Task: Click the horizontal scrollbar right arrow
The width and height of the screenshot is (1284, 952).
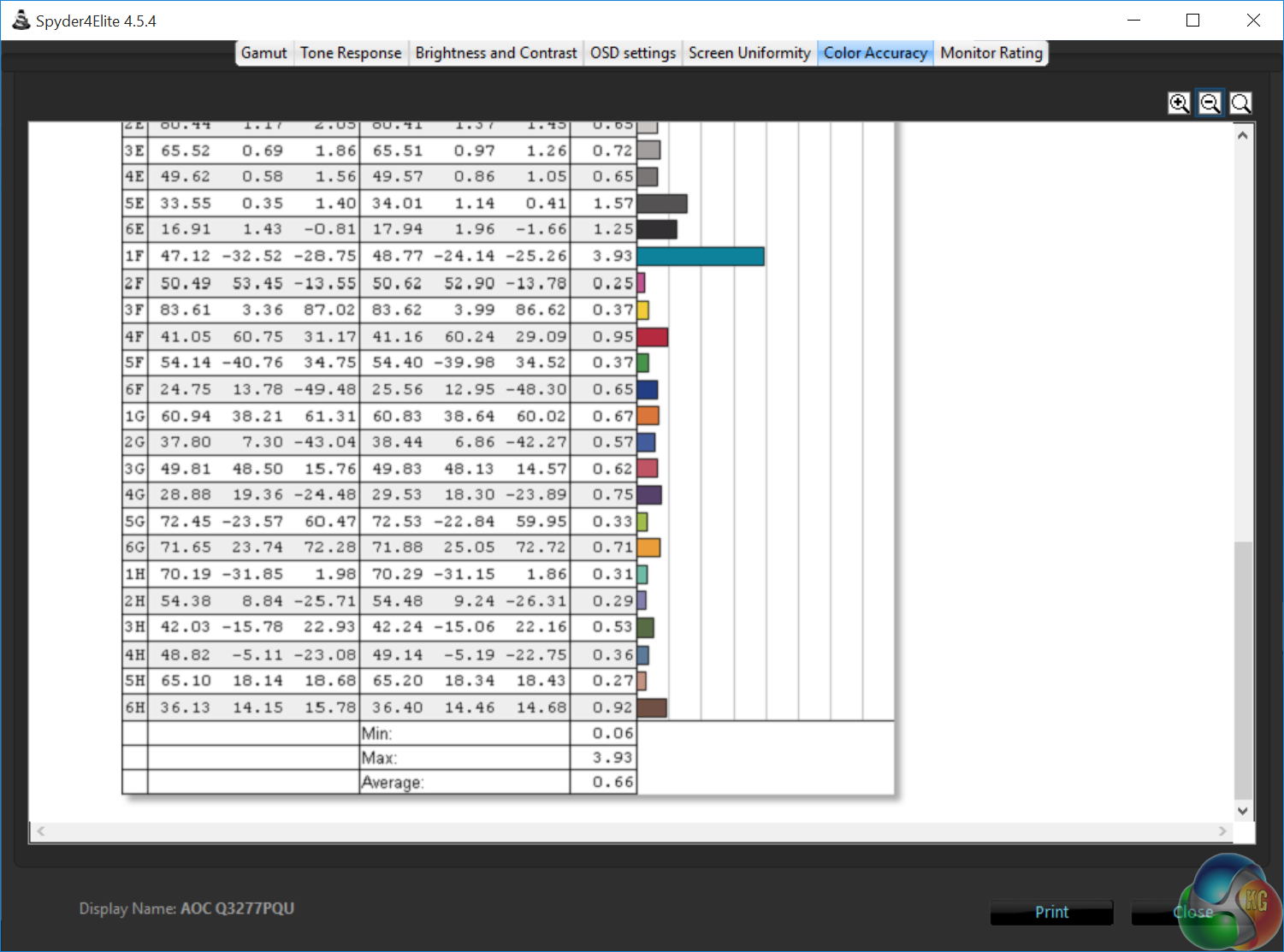Action: click(1222, 831)
